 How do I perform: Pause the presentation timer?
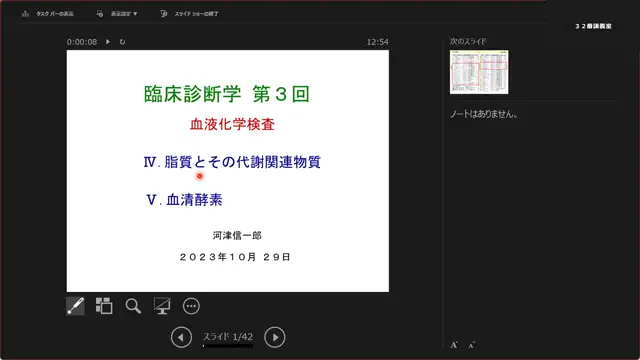coord(108,42)
